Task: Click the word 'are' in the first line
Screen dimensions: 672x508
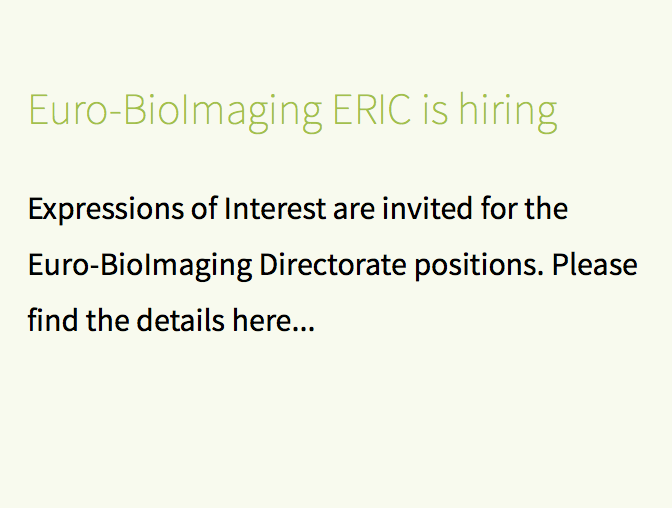Action: (354, 210)
